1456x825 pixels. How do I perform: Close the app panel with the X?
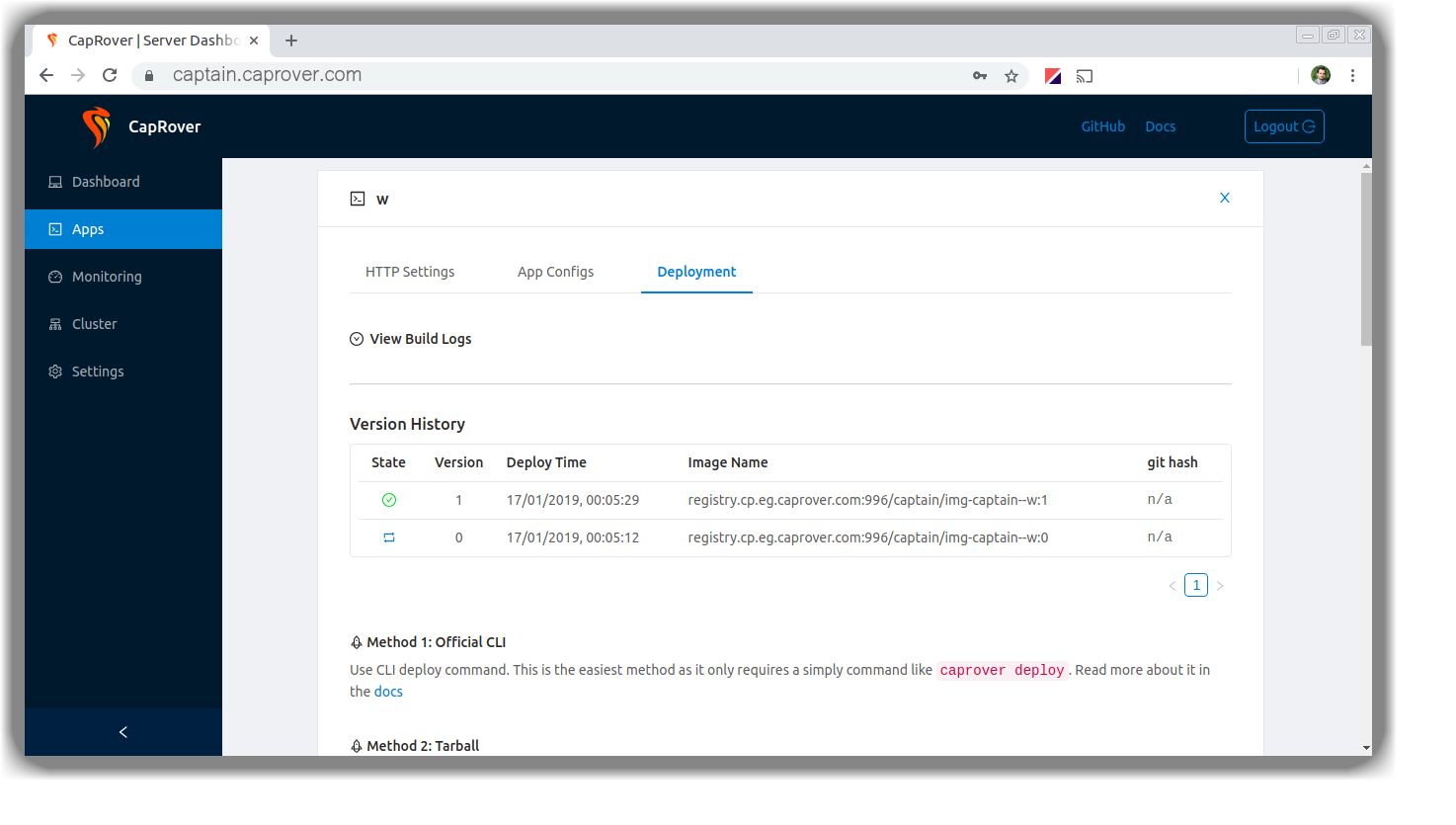(x=1225, y=198)
